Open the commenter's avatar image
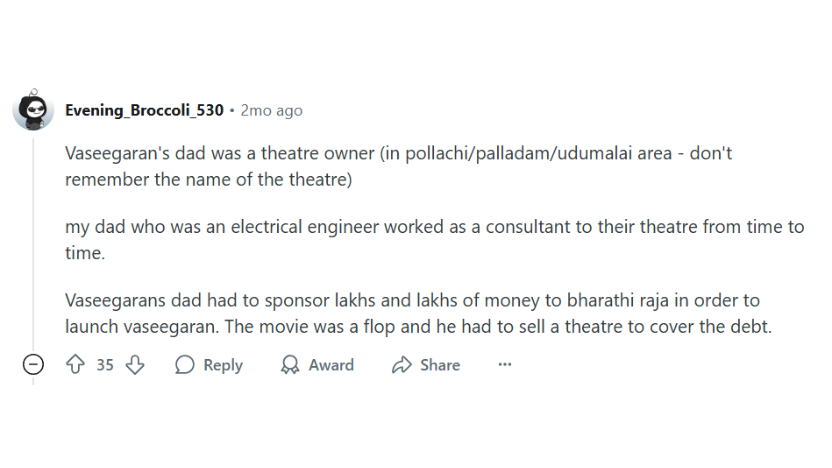Viewport: 832px width, 468px height. click(x=33, y=110)
